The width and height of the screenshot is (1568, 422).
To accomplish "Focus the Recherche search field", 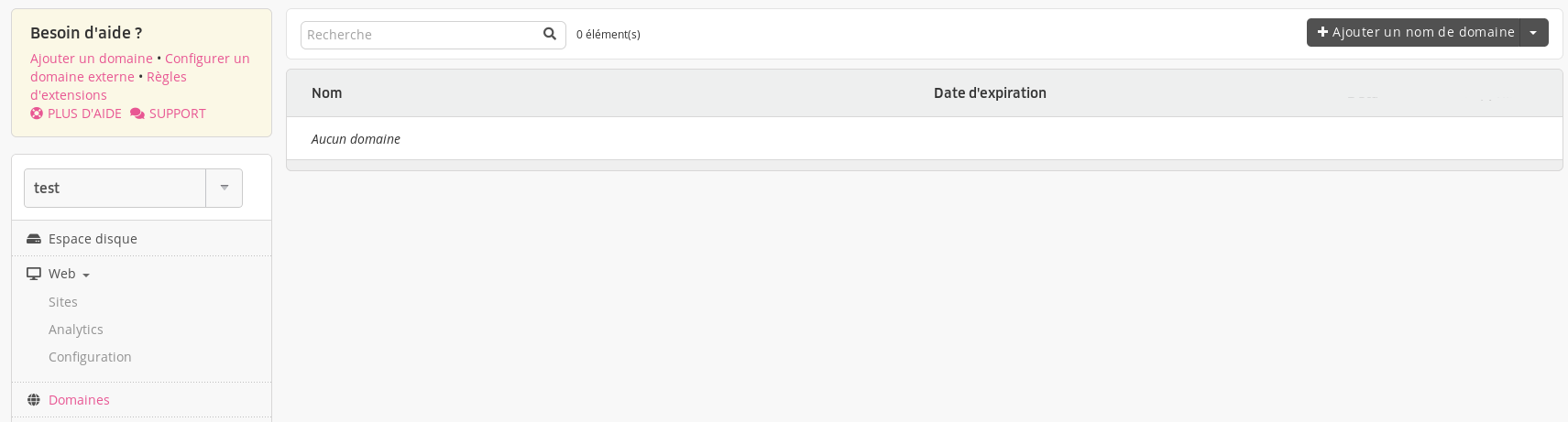I will click(422, 35).
